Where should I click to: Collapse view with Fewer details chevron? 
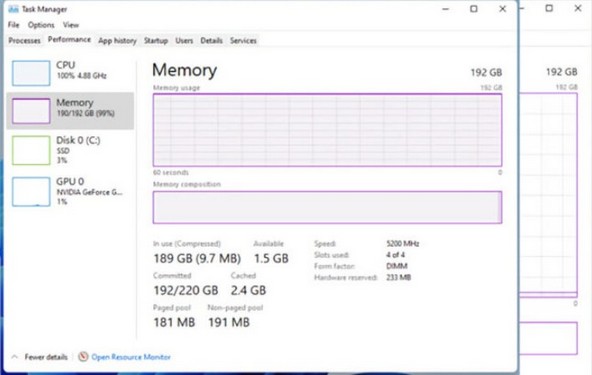point(14,356)
